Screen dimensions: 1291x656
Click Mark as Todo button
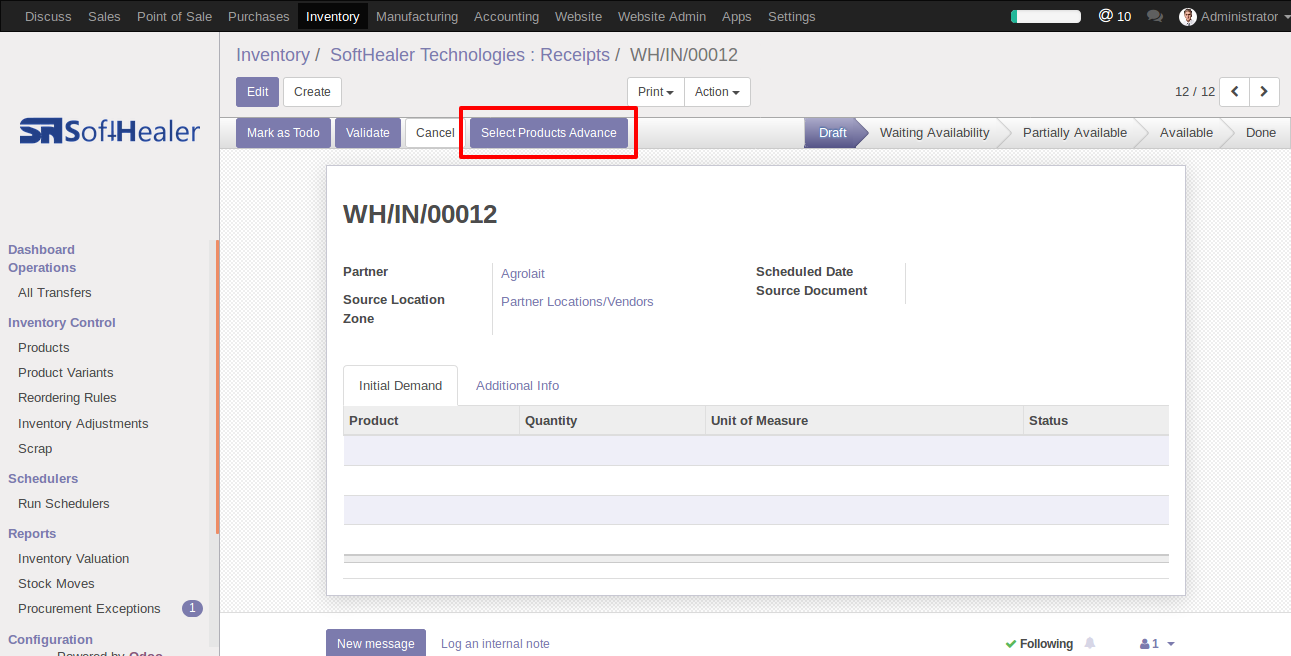(283, 133)
